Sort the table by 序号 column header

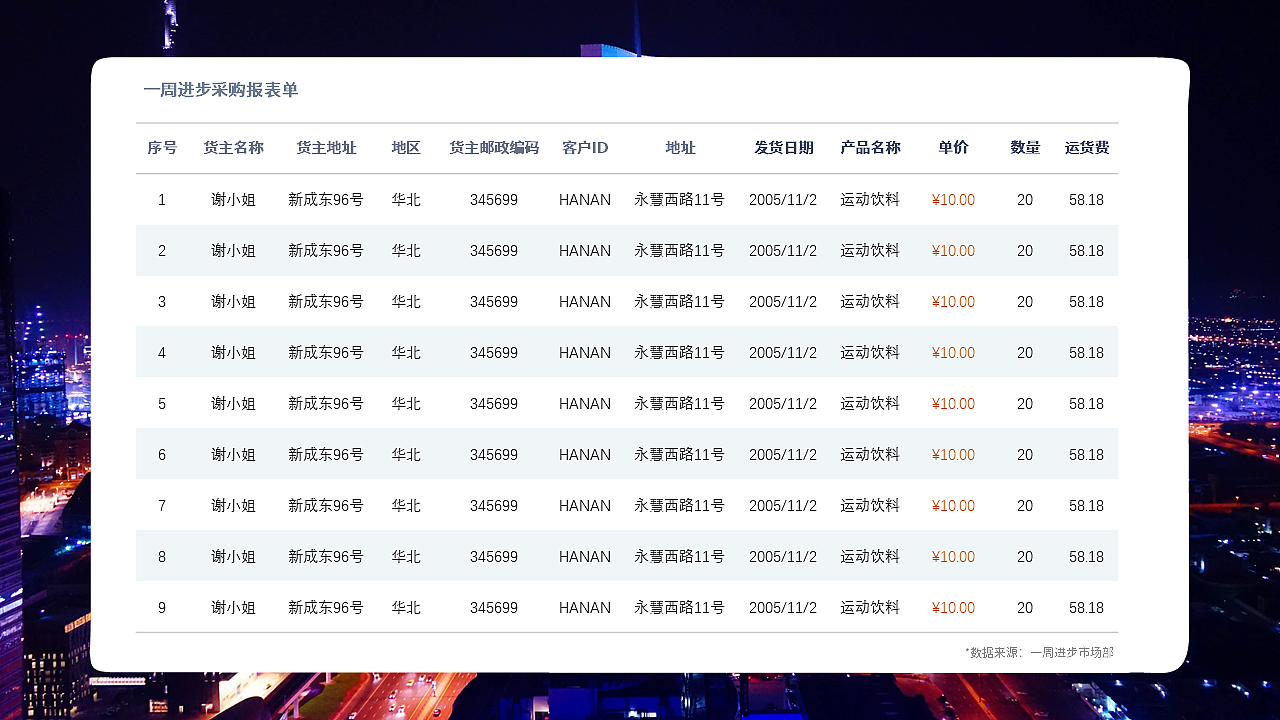pyautogui.click(x=162, y=147)
